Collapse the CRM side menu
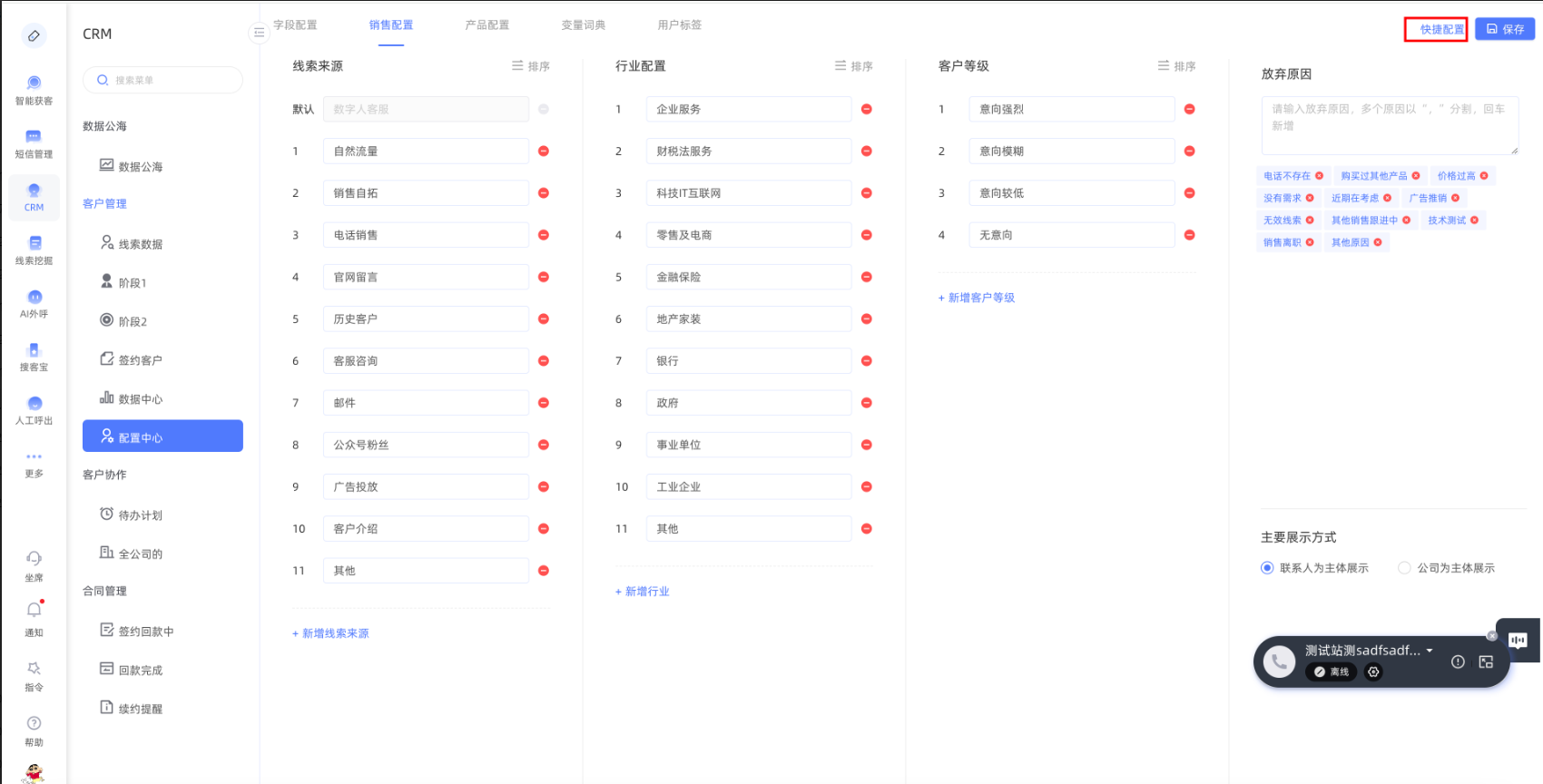This screenshot has width=1543, height=784. click(x=259, y=34)
